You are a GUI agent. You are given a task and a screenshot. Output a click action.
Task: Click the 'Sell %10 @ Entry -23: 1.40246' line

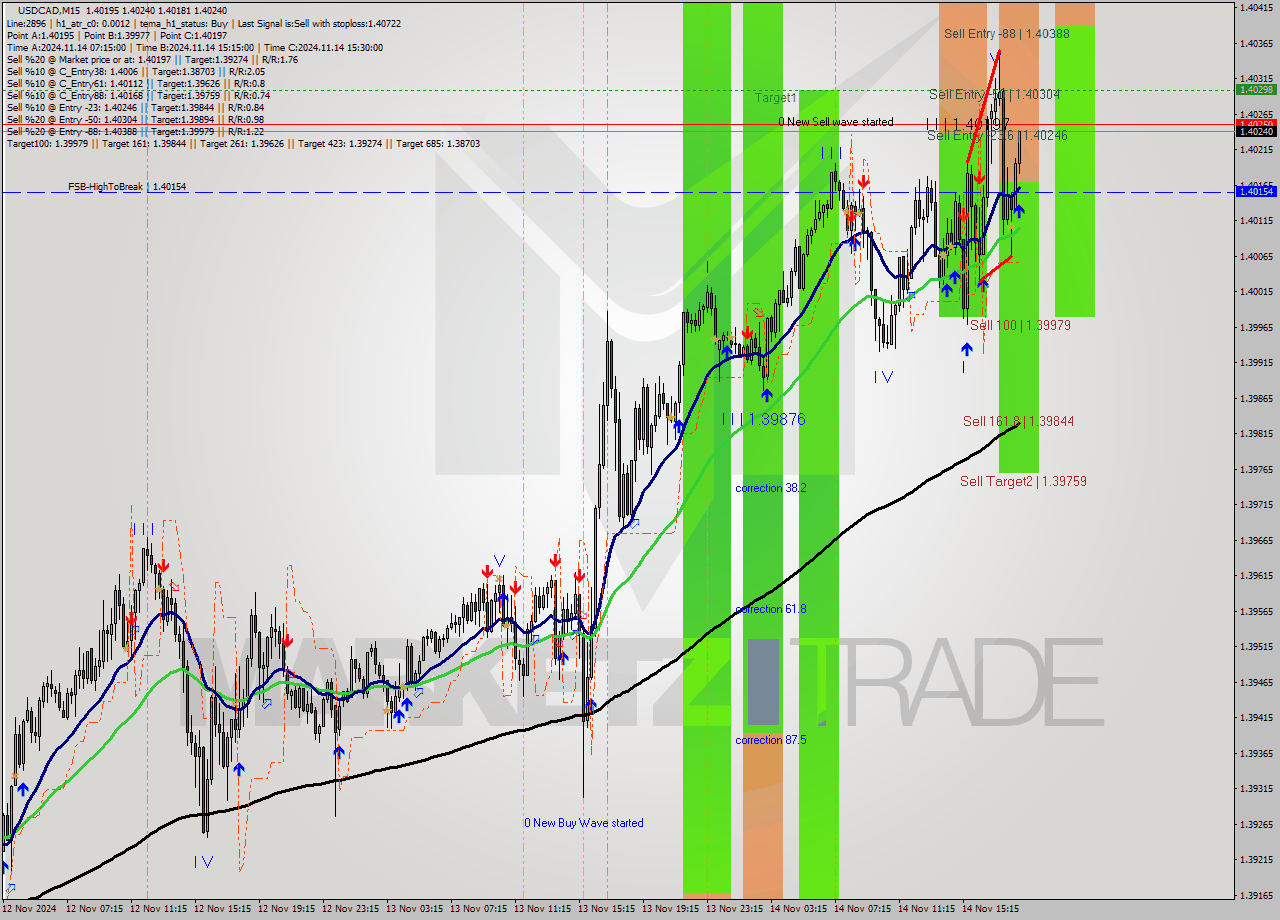tap(135, 108)
